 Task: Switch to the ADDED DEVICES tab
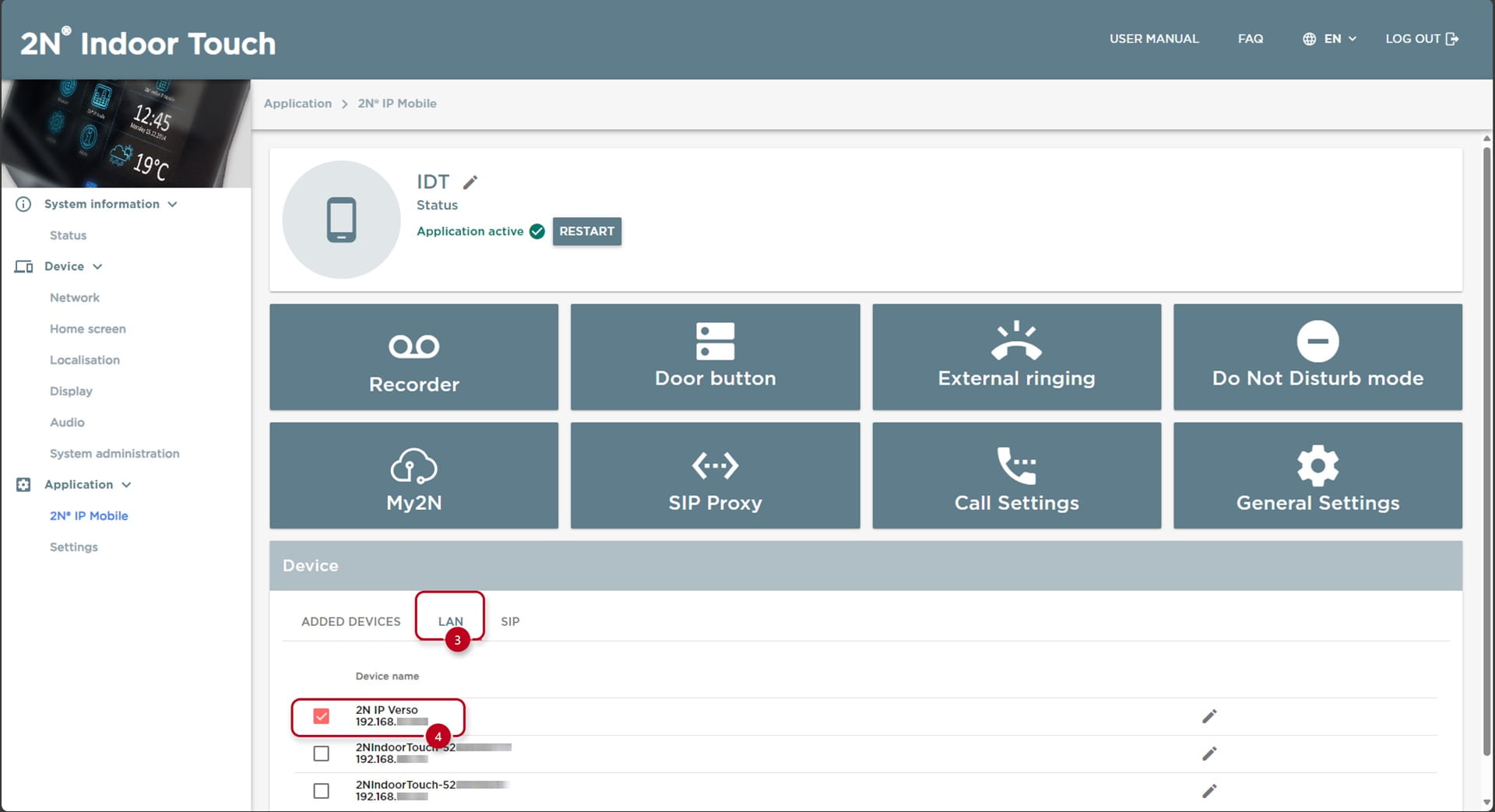click(x=351, y=621)
